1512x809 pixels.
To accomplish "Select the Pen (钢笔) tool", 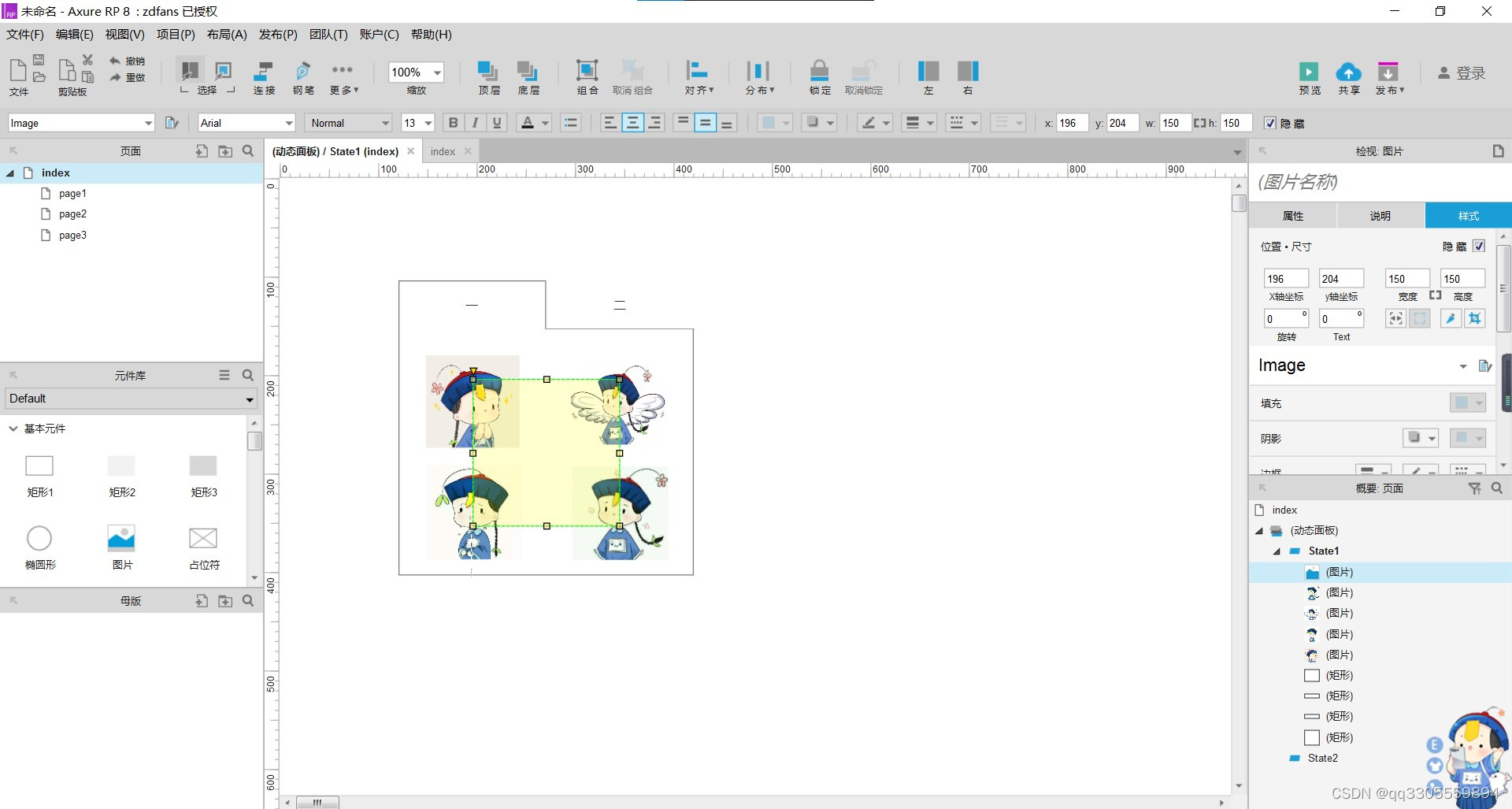I will (303, 71).
